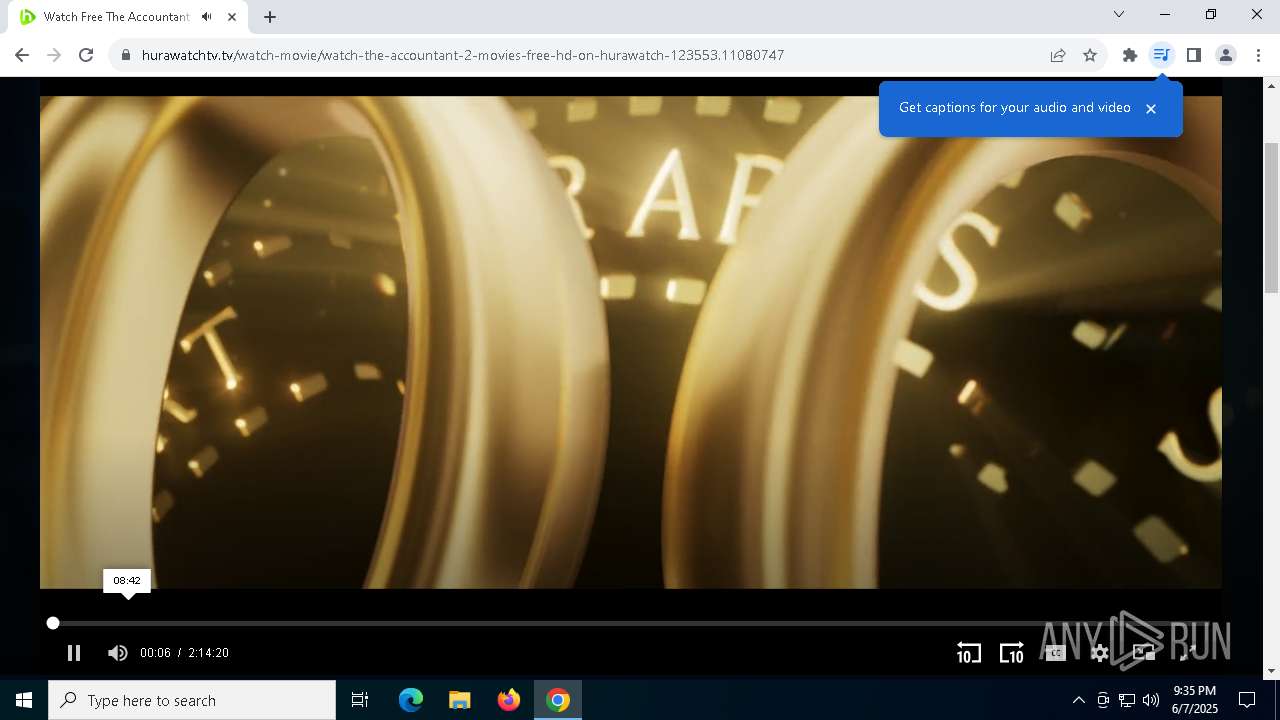Image resolution: width=1280 pixels, height=720 pixels.
Task: Mute the video player volume
Action: pos(117,653)
